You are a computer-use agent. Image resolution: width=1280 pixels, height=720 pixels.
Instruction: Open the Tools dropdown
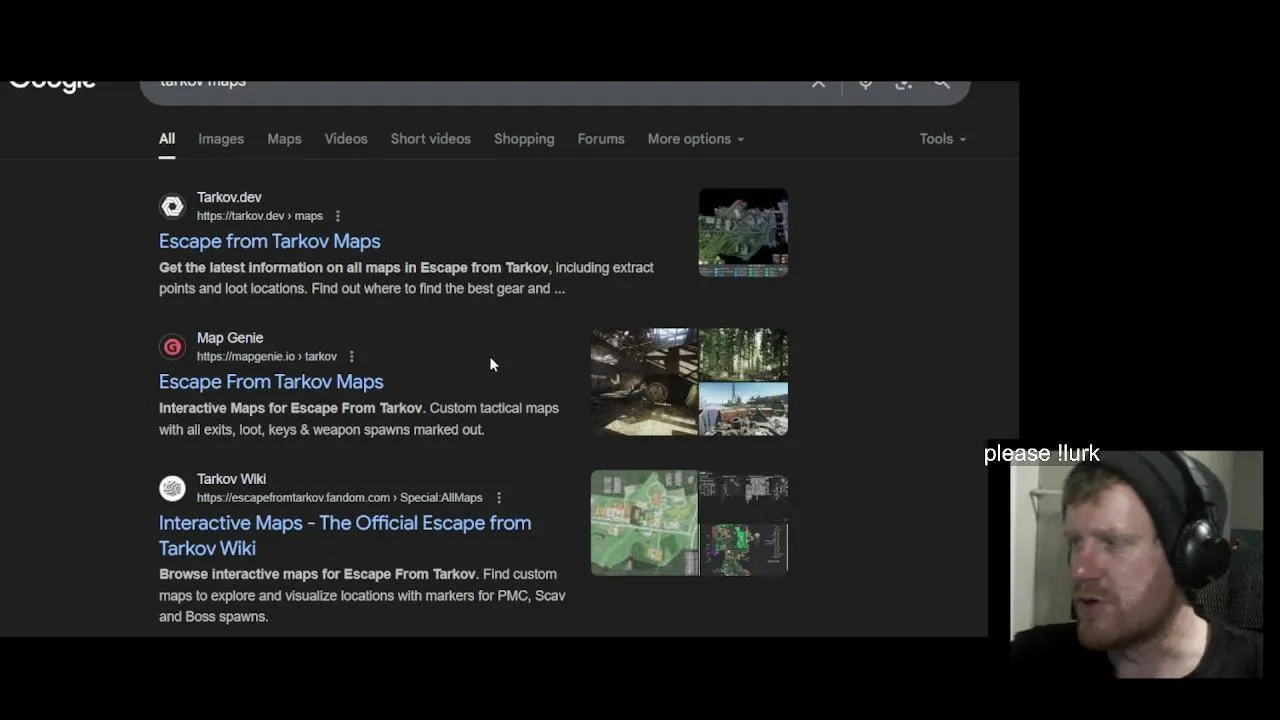tap(943, 139)
